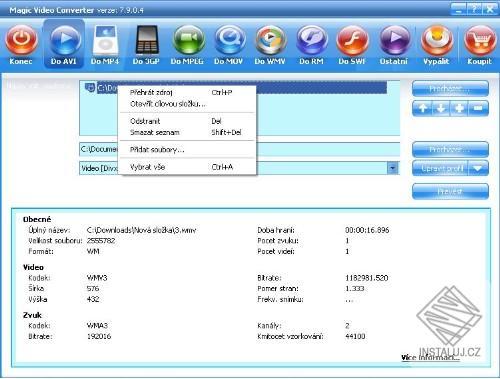Viewport: 500px width, 379px height.
Task: Add a file with the plus button
Action: pos(459,108)
